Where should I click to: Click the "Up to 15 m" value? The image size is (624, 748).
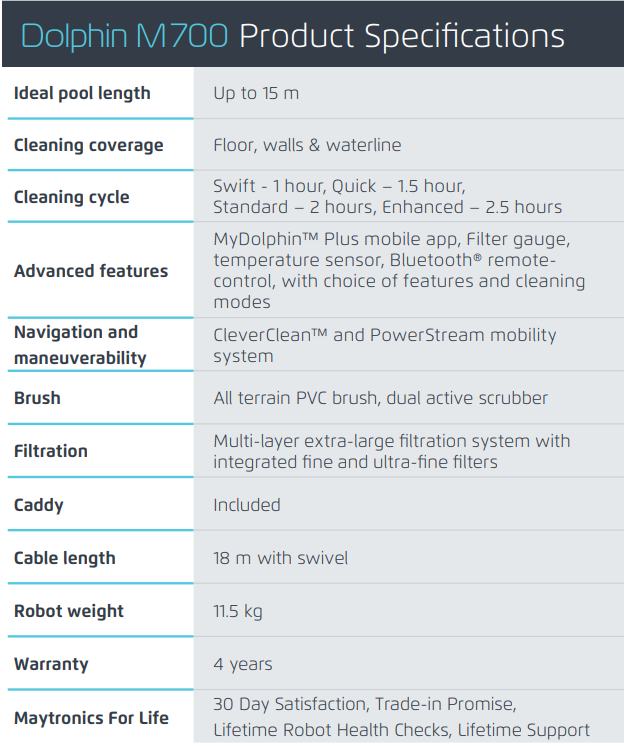click(256, 93)
